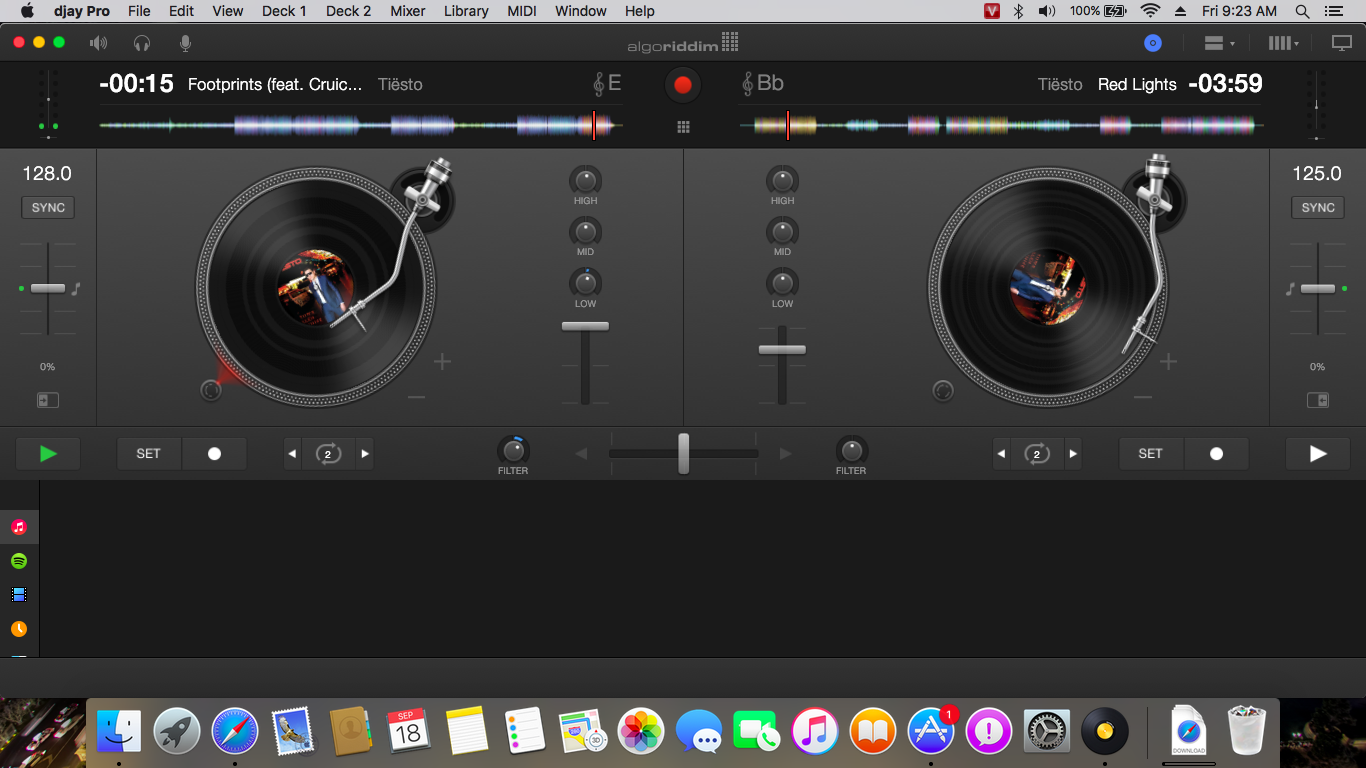Open the Mixer menu

(x=407, y=11)
